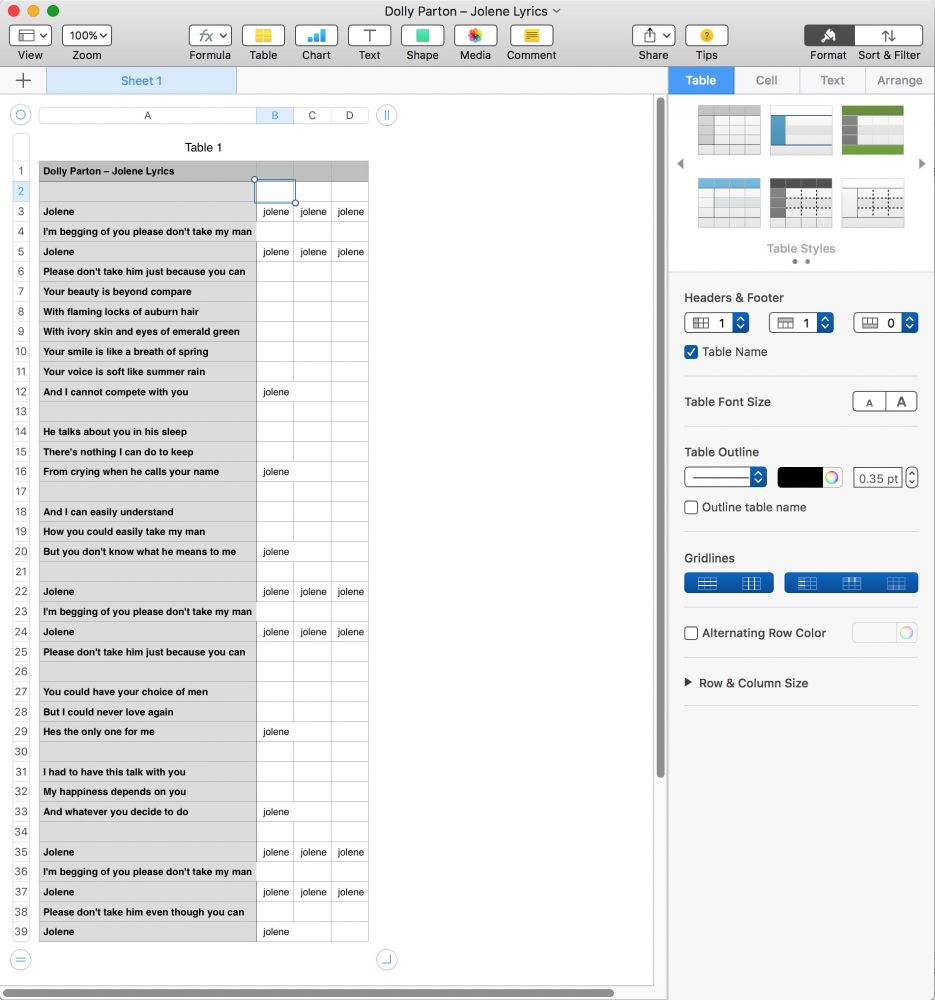Show previous table styles page
This screenshot has width=935, height=1000.
click(681, 164)
